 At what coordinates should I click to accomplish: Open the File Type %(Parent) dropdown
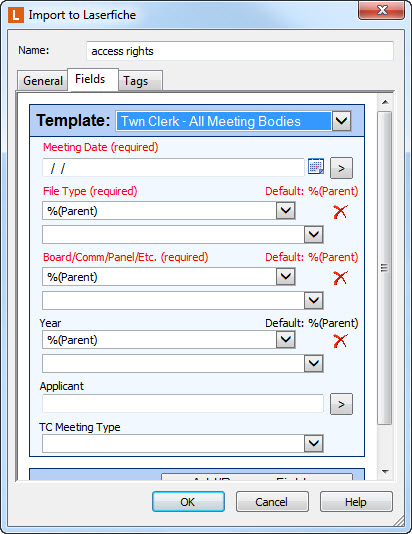click(x=285, y=210)
